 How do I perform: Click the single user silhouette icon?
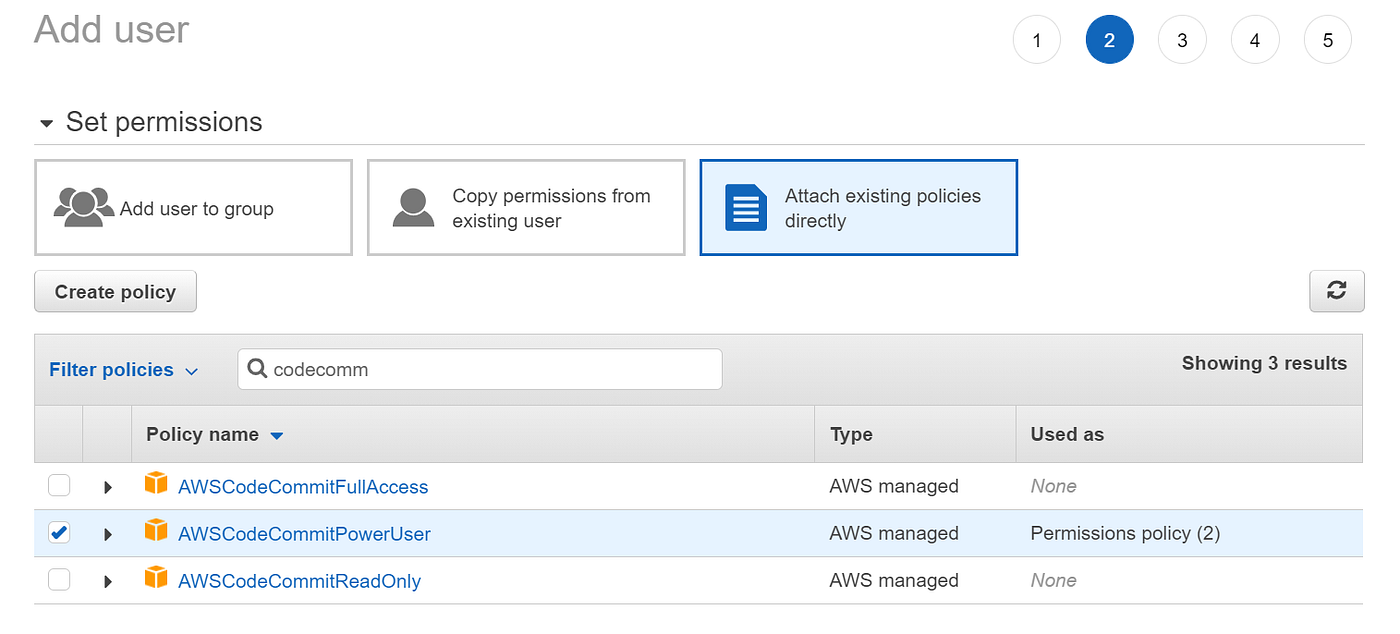412,208
